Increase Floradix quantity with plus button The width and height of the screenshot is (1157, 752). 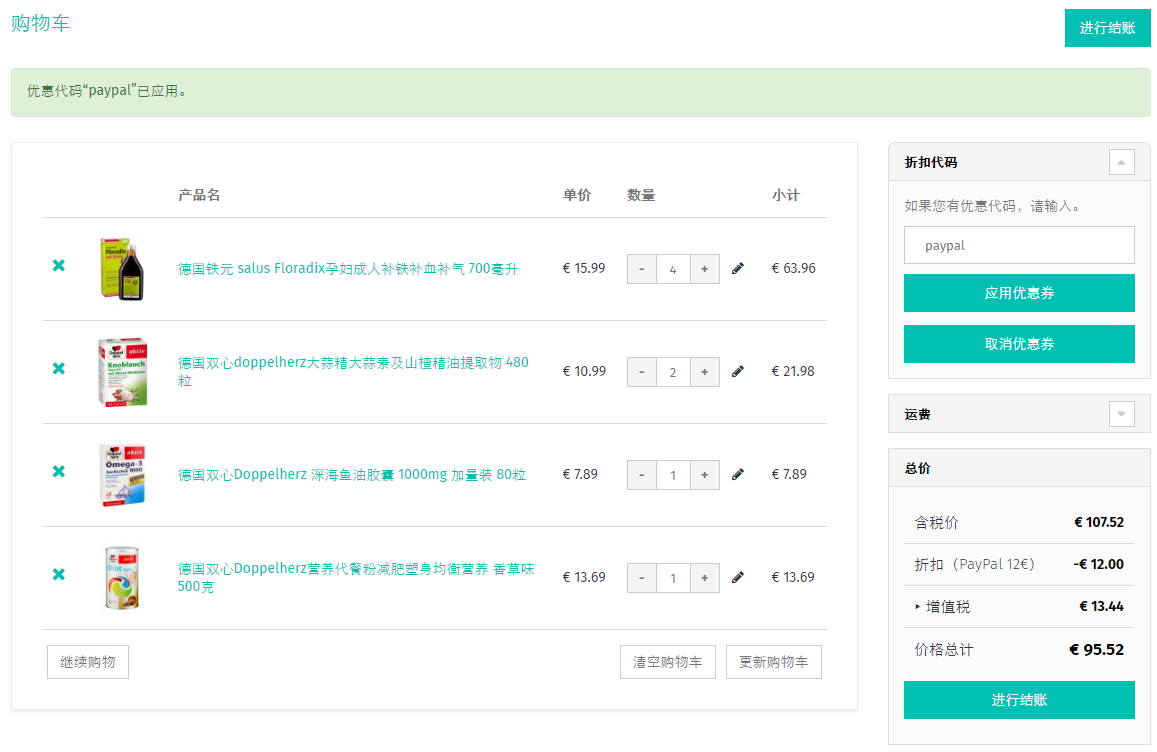[x=705, y=269]
